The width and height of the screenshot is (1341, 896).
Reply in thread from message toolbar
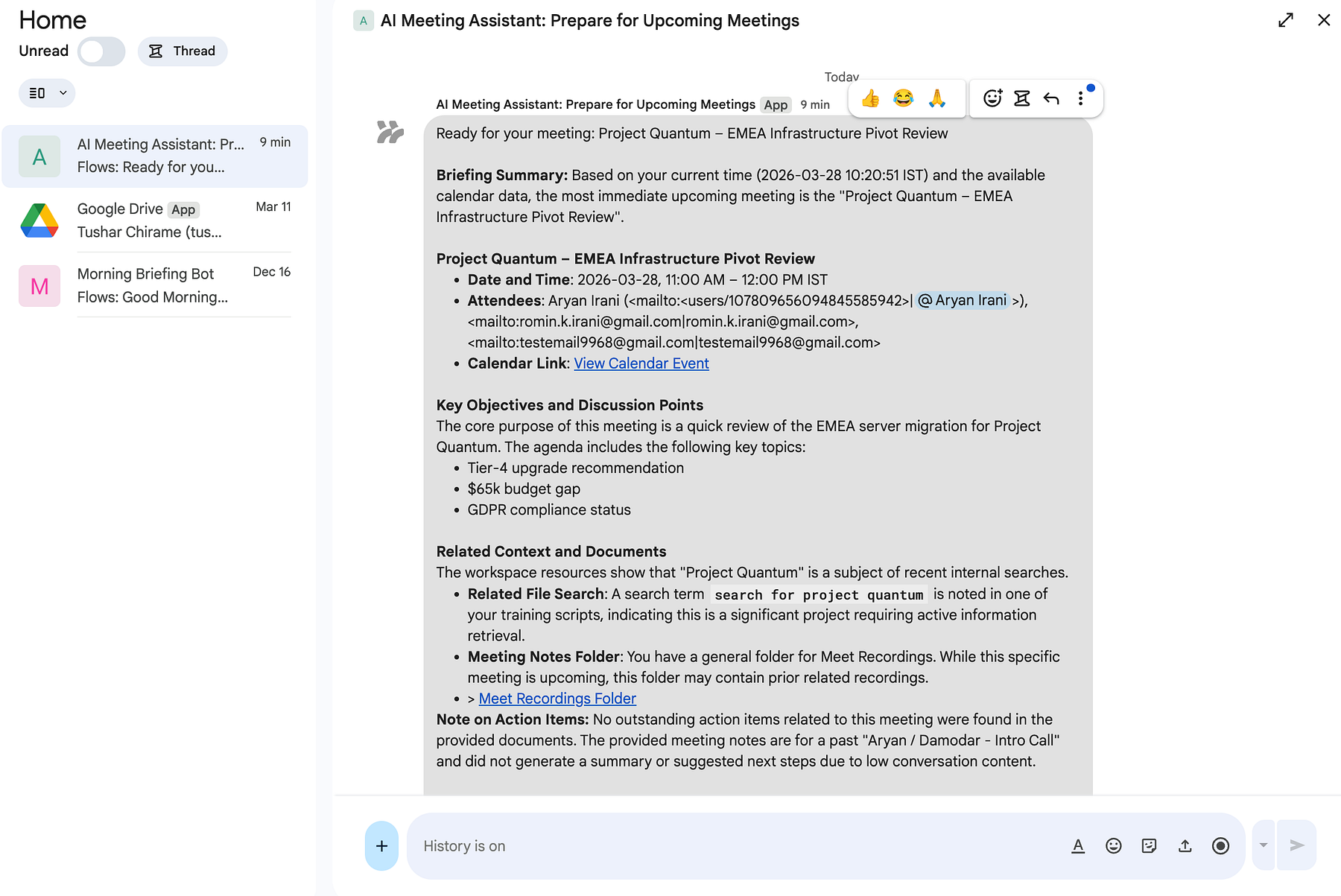click(1022, 98)
